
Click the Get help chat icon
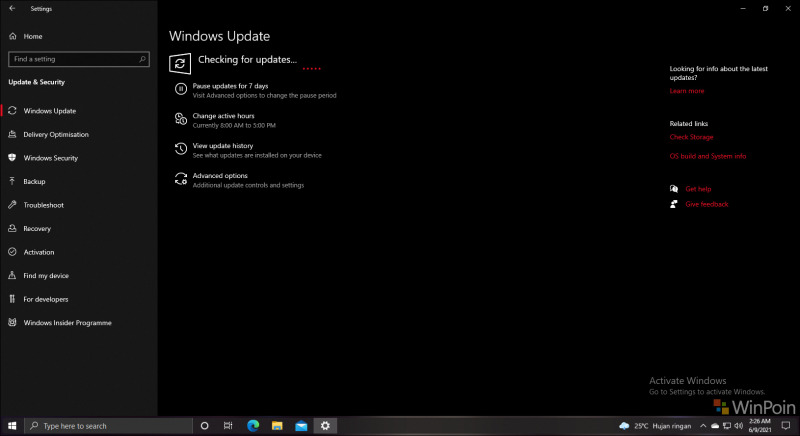coord(673,189)
